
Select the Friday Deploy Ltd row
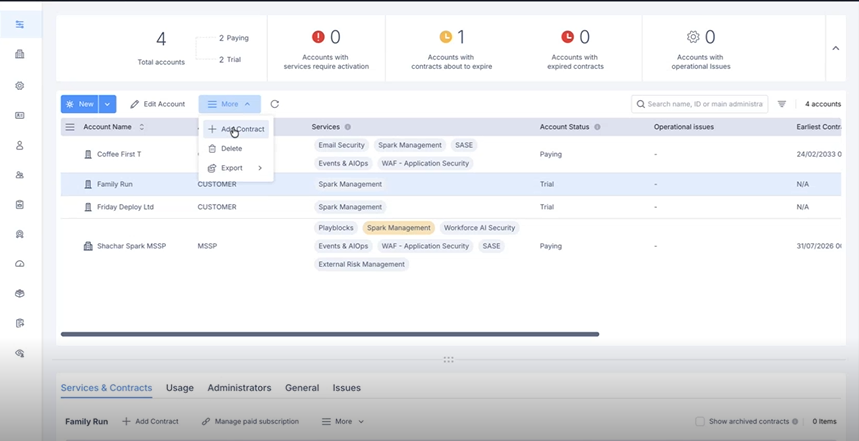pyautogui.click(x=451, y=207)
